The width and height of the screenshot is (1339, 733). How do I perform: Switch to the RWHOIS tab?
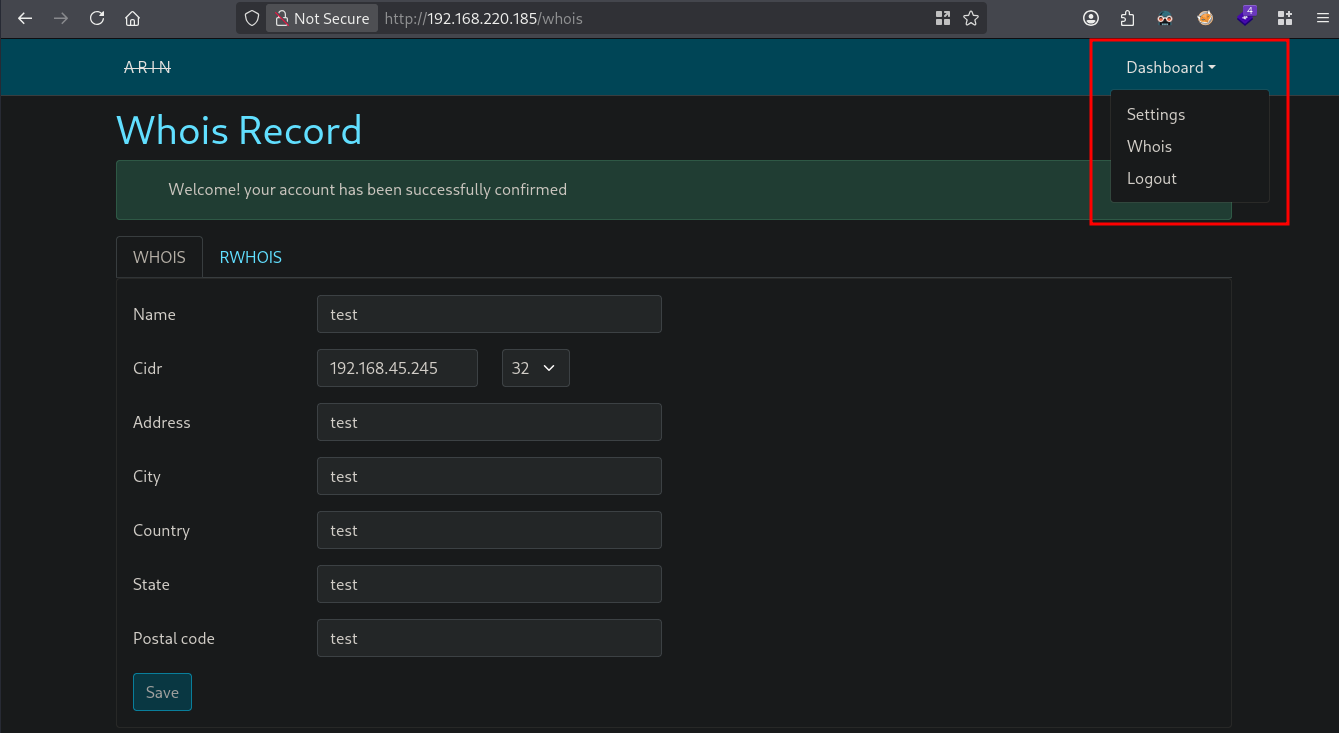pos(251,257)
